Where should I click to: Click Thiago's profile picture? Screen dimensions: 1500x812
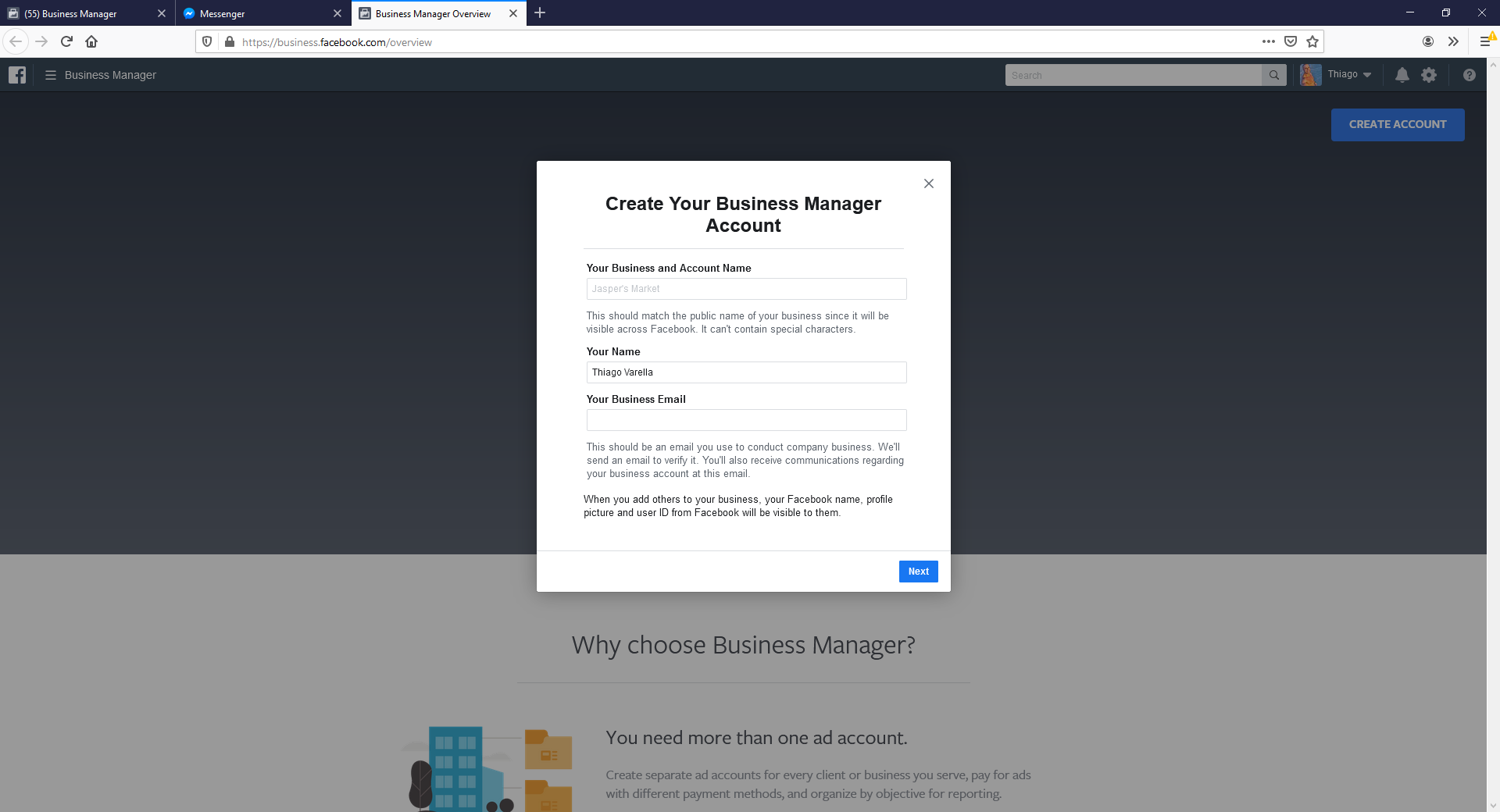tap(1311, 75)
